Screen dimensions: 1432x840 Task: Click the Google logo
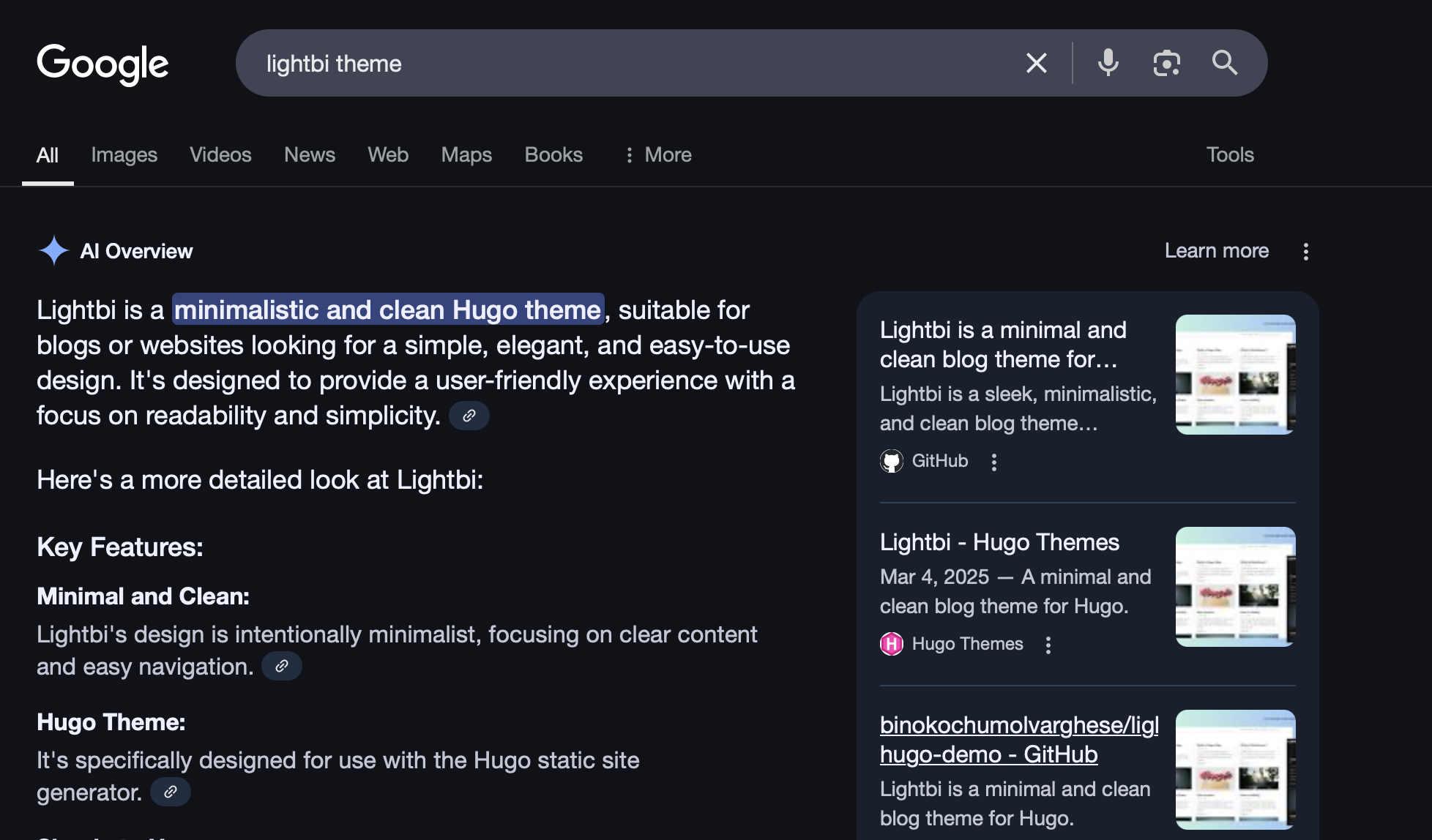(102, 64)
